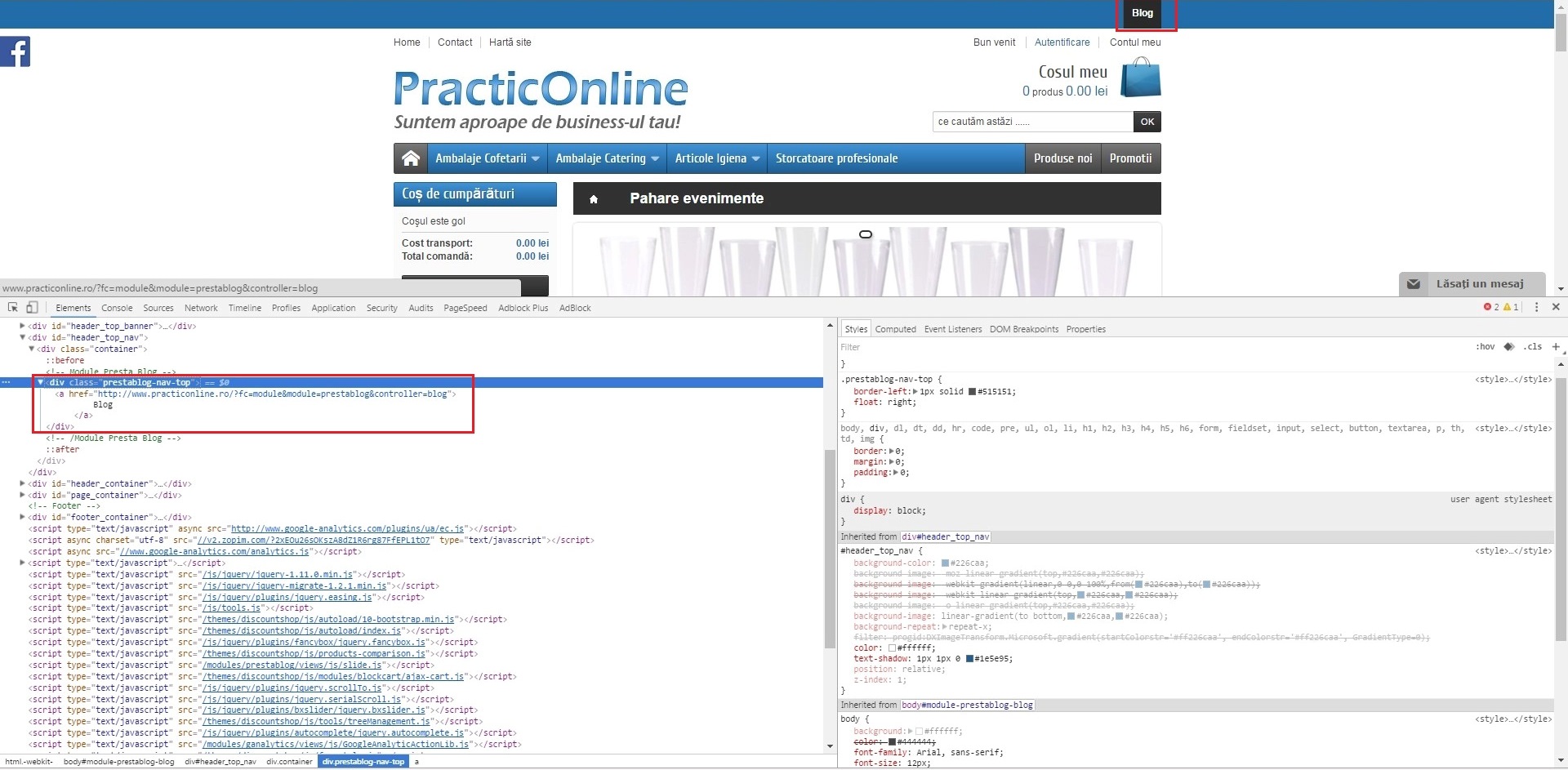Switch to the Computed styles tab
The height and width of the screenshot is (770, 1568).
[x=896, y=329]
